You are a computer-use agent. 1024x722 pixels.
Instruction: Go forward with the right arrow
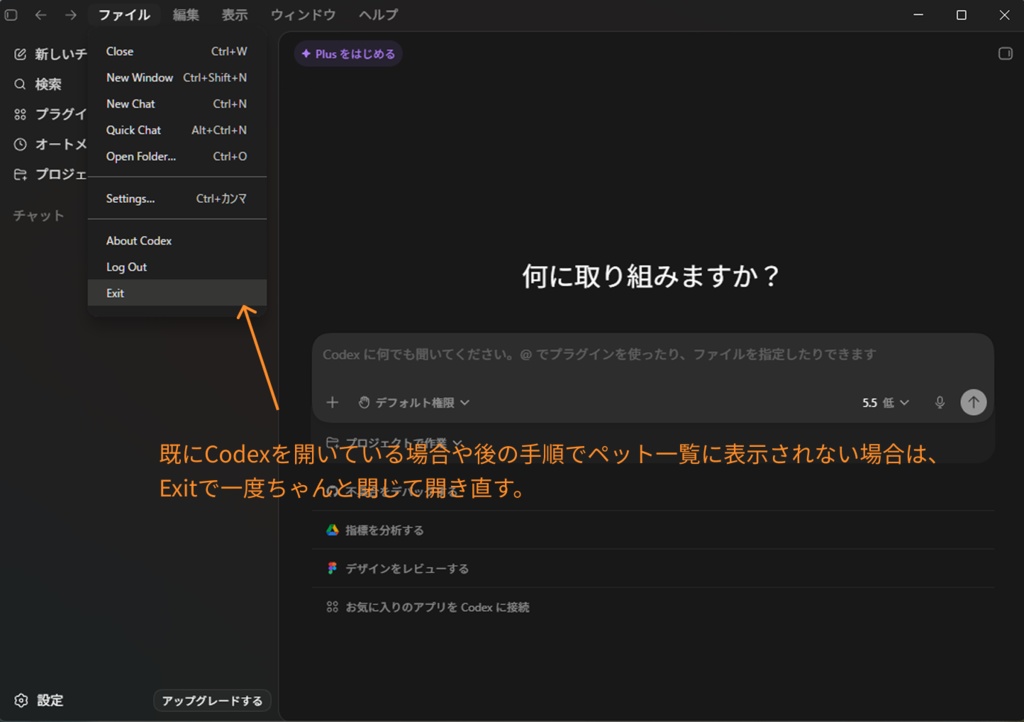coord(71,14)
